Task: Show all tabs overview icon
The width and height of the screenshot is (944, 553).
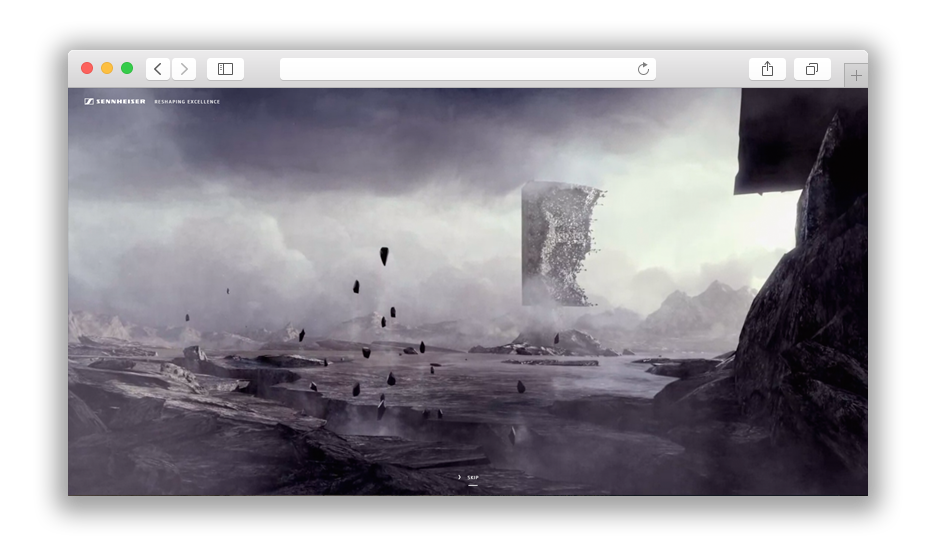Action: click(812, 69)
